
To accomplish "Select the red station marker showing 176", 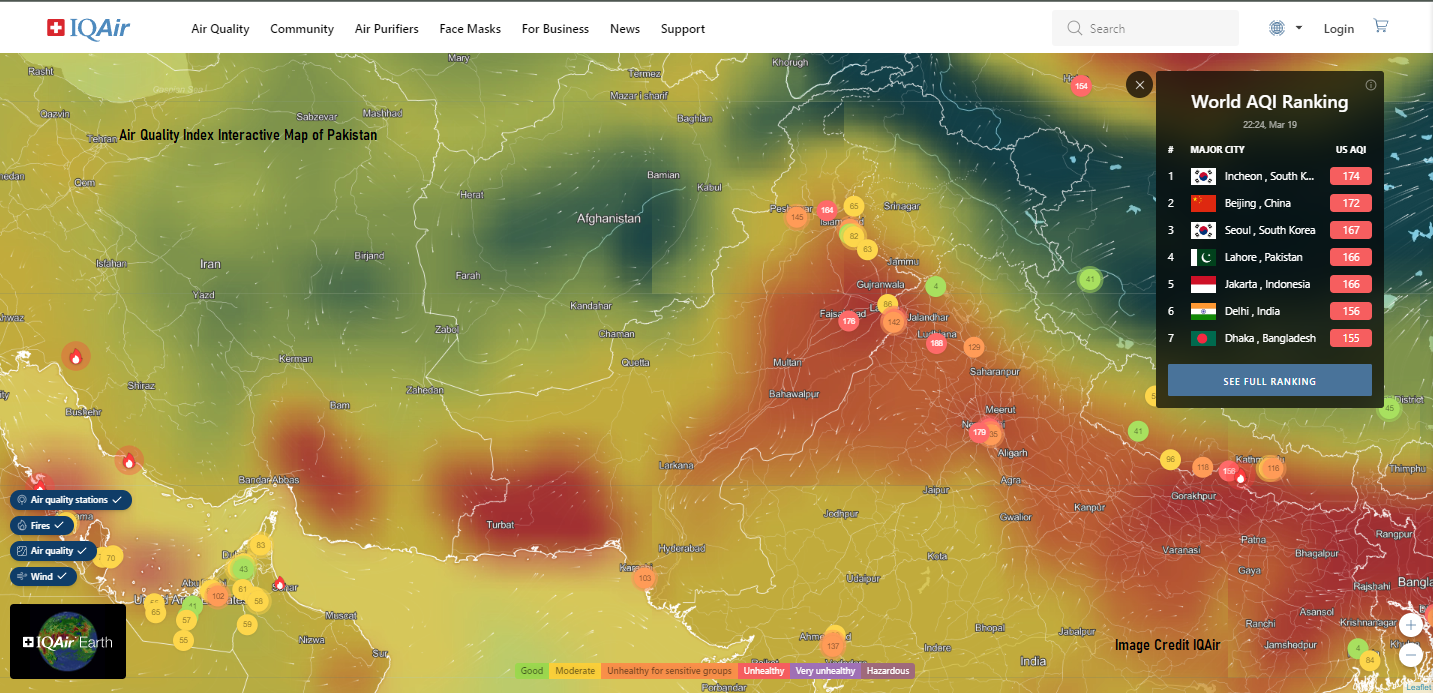I will (x=849, y=321).
